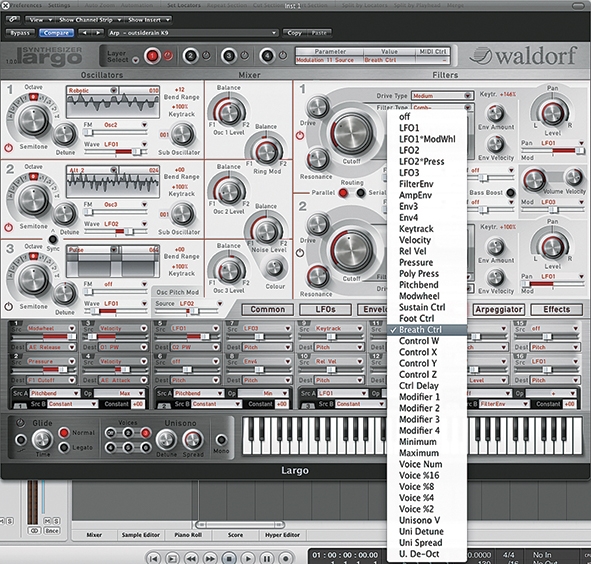Click the Noise Level knob

coord(266,230)
